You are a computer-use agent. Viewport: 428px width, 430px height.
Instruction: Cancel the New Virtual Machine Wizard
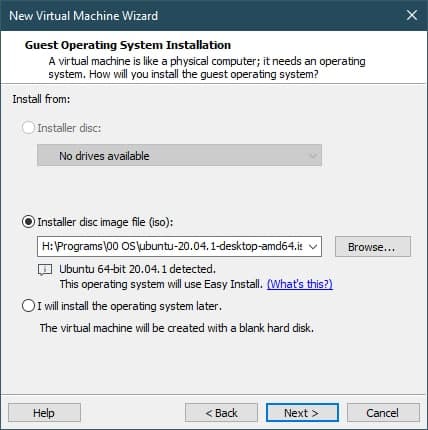point(383,413)
